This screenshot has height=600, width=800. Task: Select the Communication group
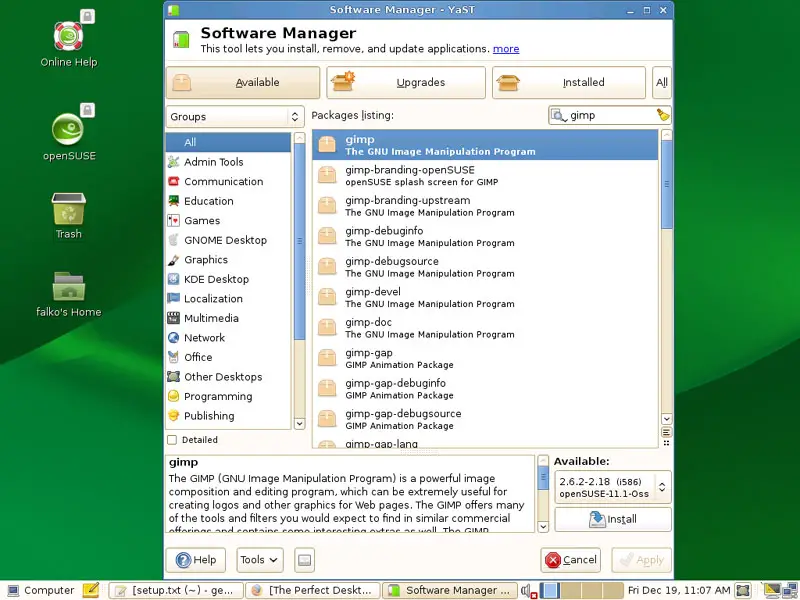pos(229,181)
